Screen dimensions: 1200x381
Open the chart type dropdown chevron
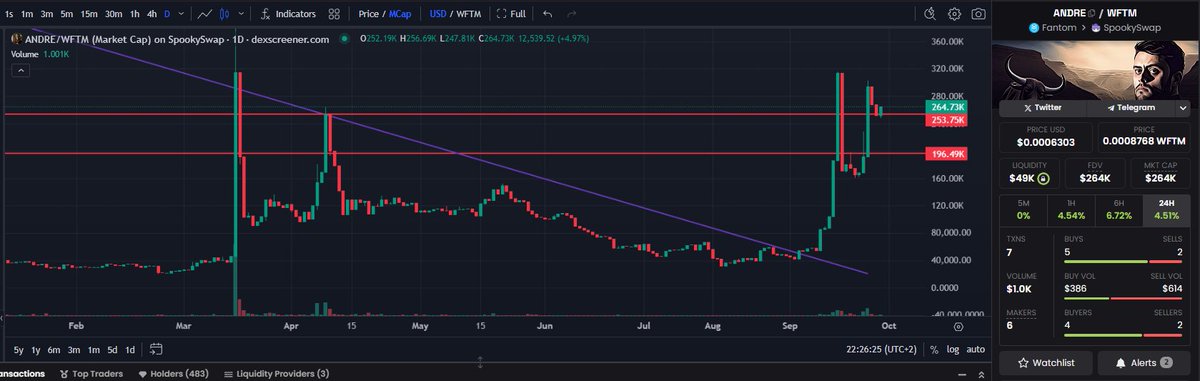[240, 14]
